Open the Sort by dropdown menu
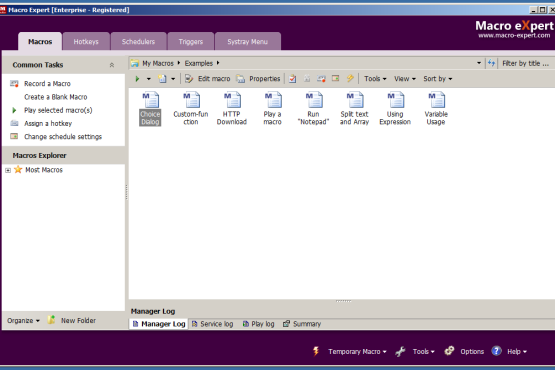 (438, 79)
